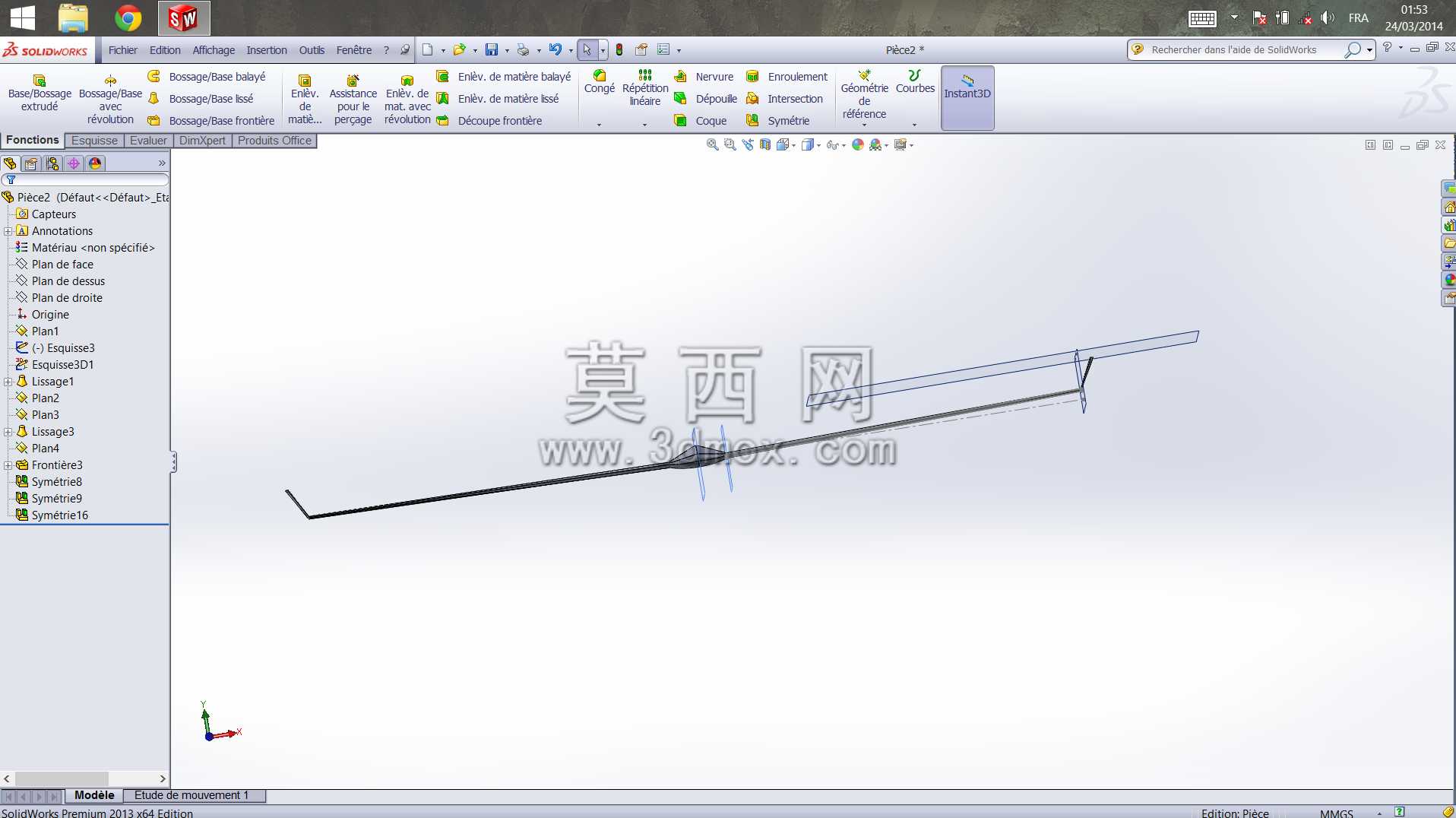The height and width of the screenshot is (818, 1456).
Task: Click the Undo icon in toolbar
Action: (x=555, y=50)
